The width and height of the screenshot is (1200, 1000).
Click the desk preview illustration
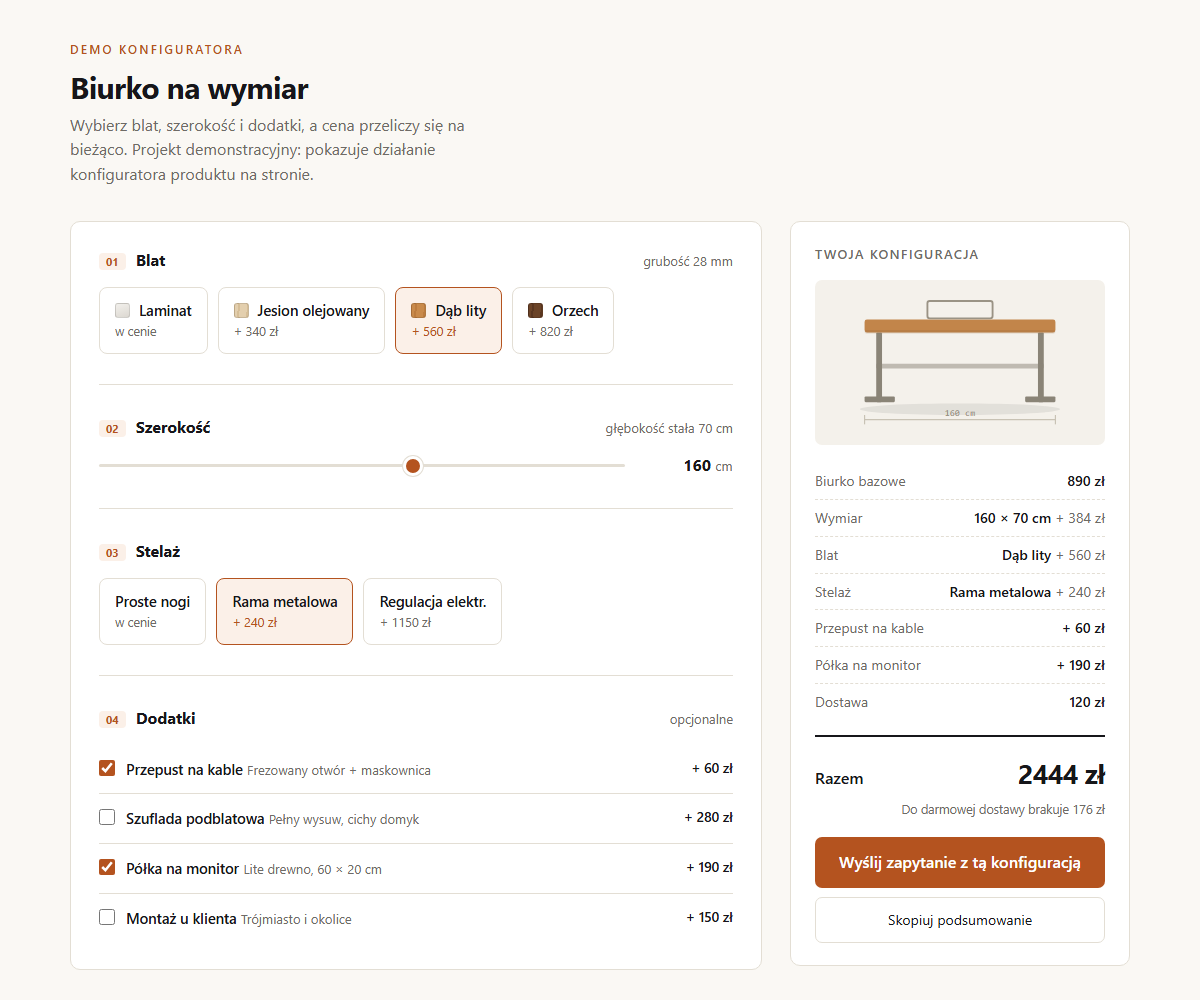point(960,362)
